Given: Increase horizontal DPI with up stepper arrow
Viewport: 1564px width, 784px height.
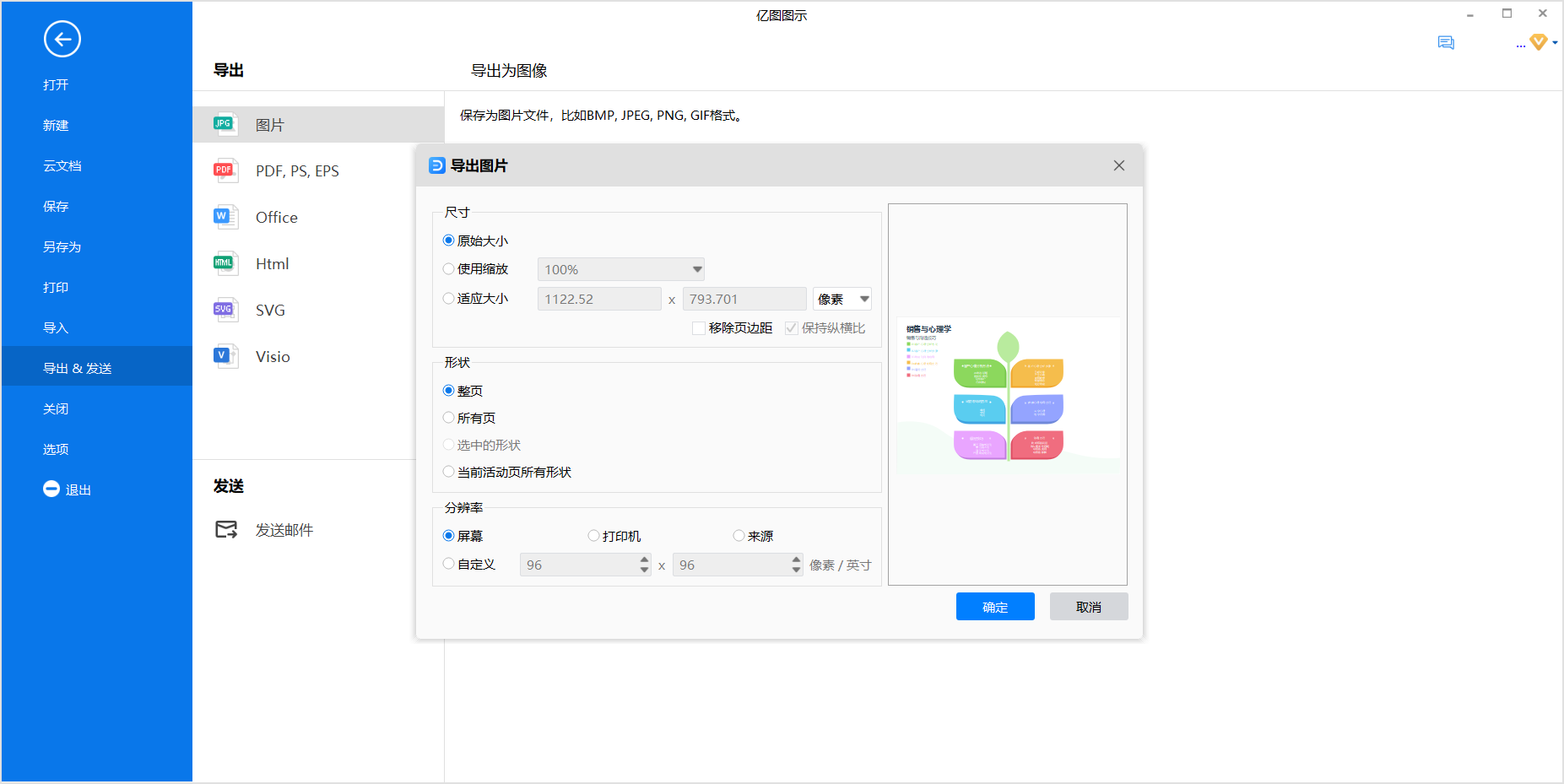Looking at the screenshot, I should 645,560.
